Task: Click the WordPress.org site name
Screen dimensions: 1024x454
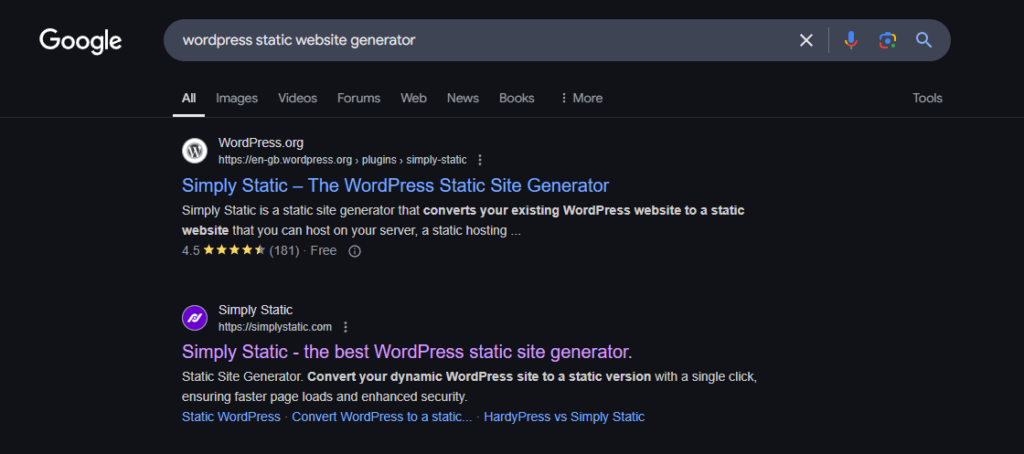Action: pos(261,142)
